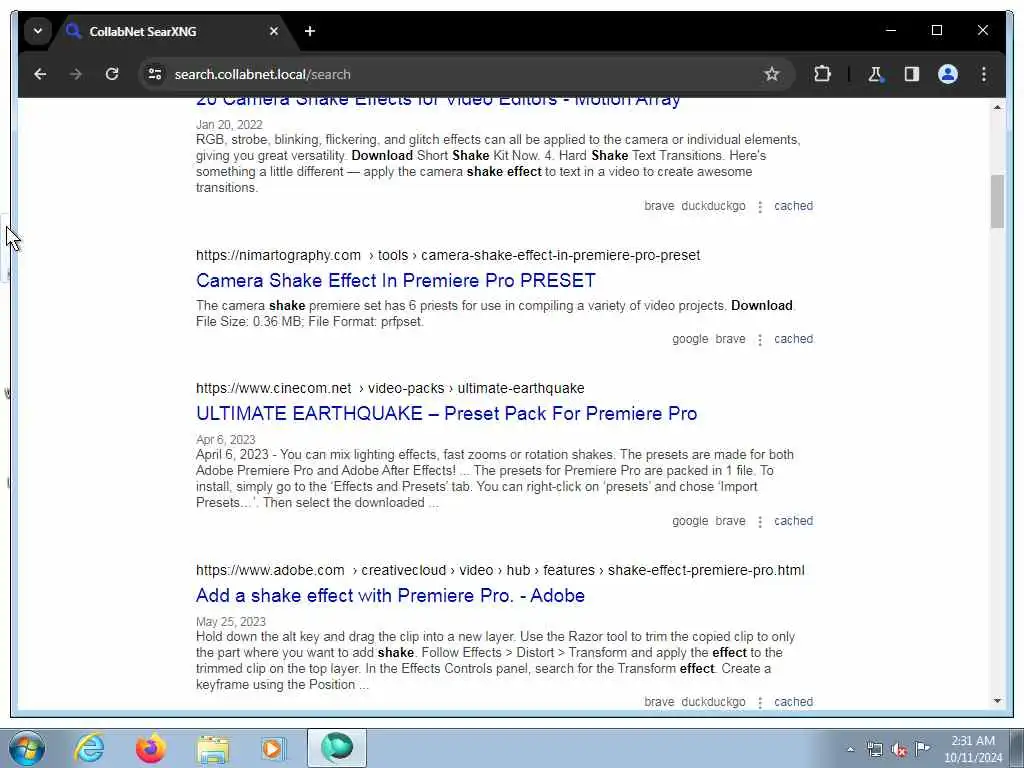
Task: Open the Windows Start menu
Action: (27, 748)
